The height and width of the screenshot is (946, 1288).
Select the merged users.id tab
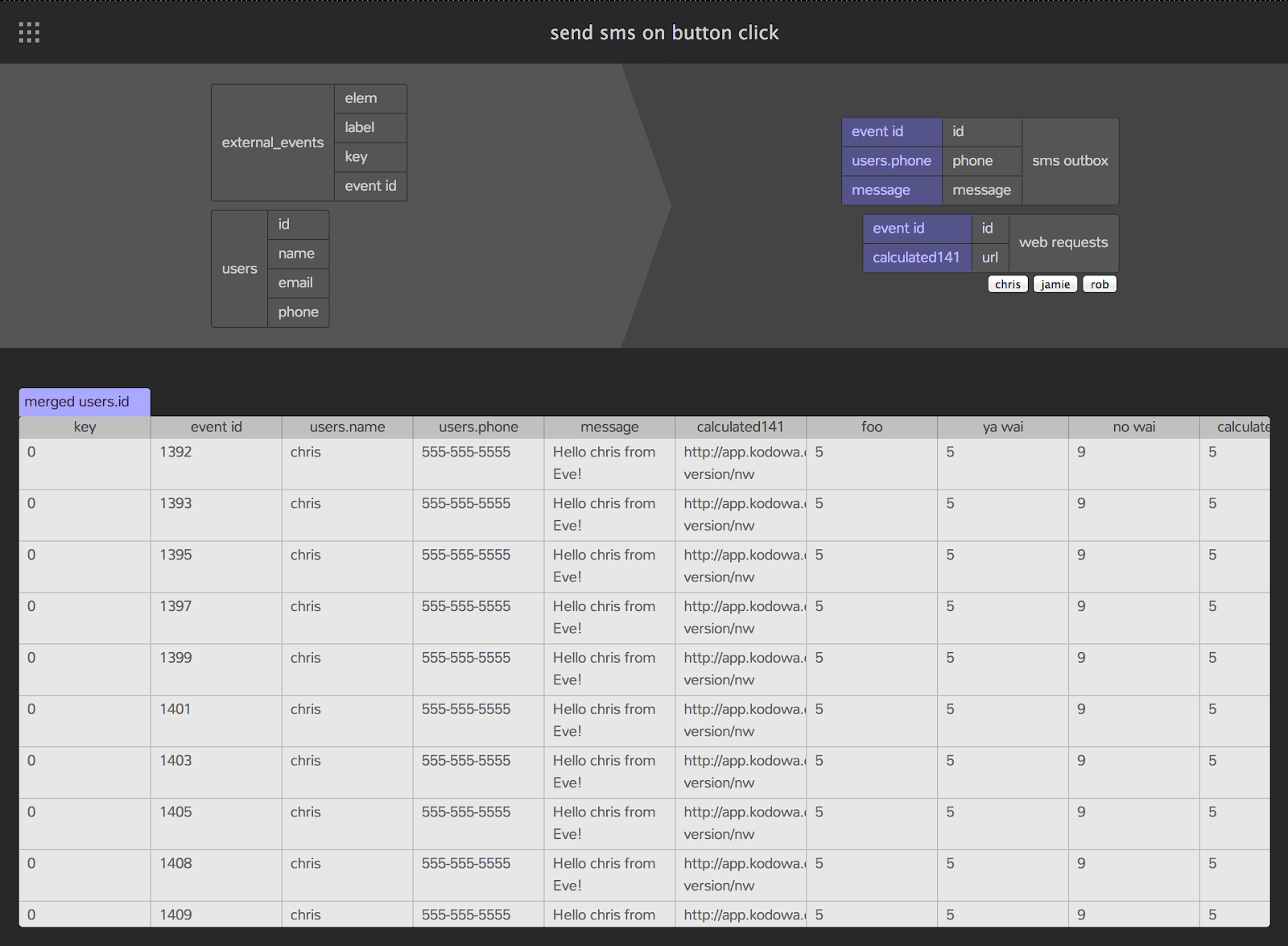(x=84, y=402)
